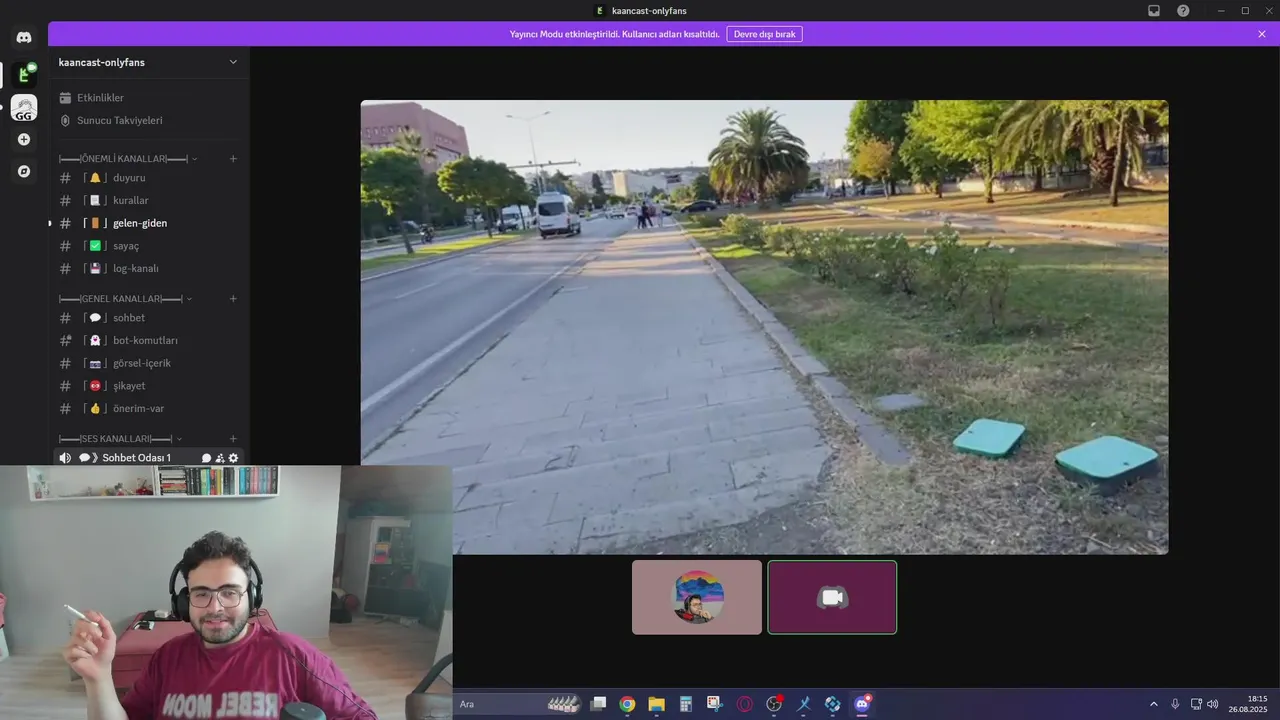1280x720 pixels.
Task: Focus the main street video stream
Action: click(x=764, y=327)
